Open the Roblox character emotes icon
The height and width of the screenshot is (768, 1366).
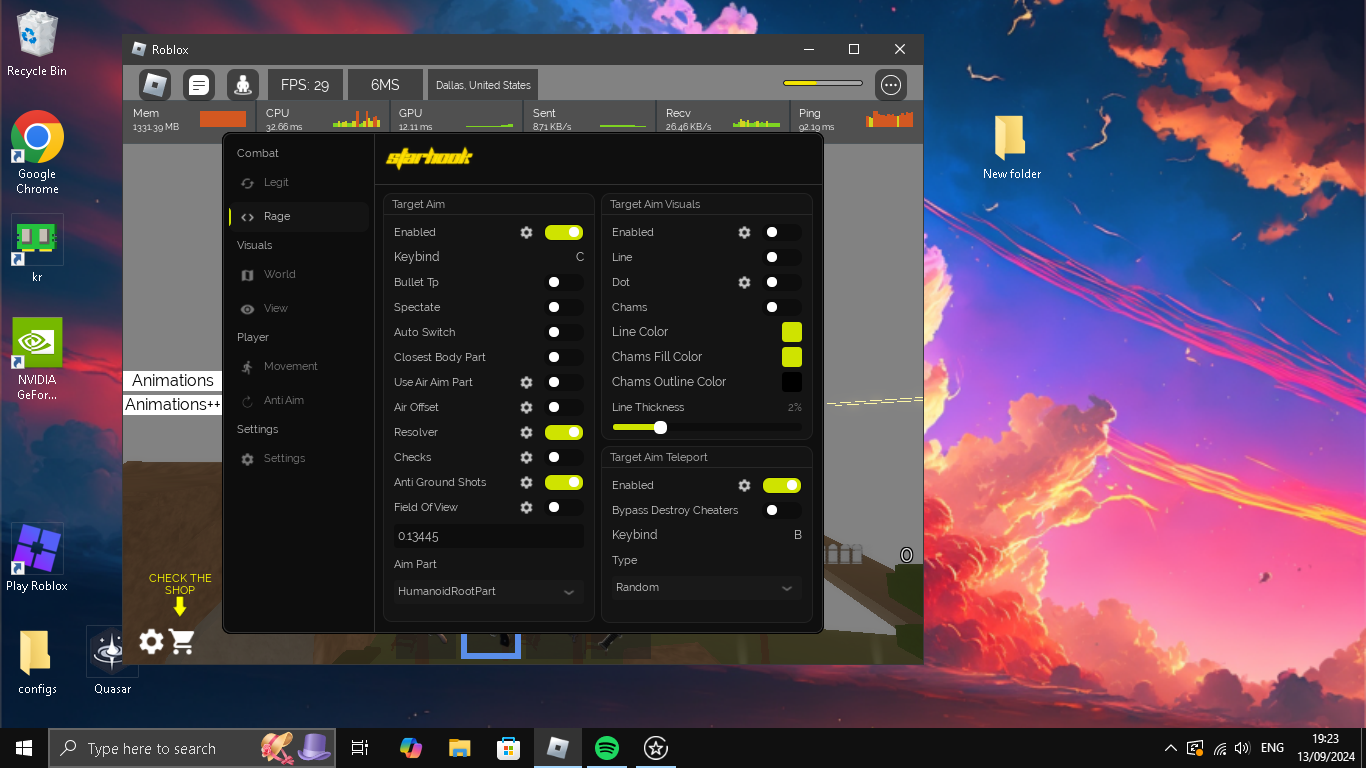243,85
